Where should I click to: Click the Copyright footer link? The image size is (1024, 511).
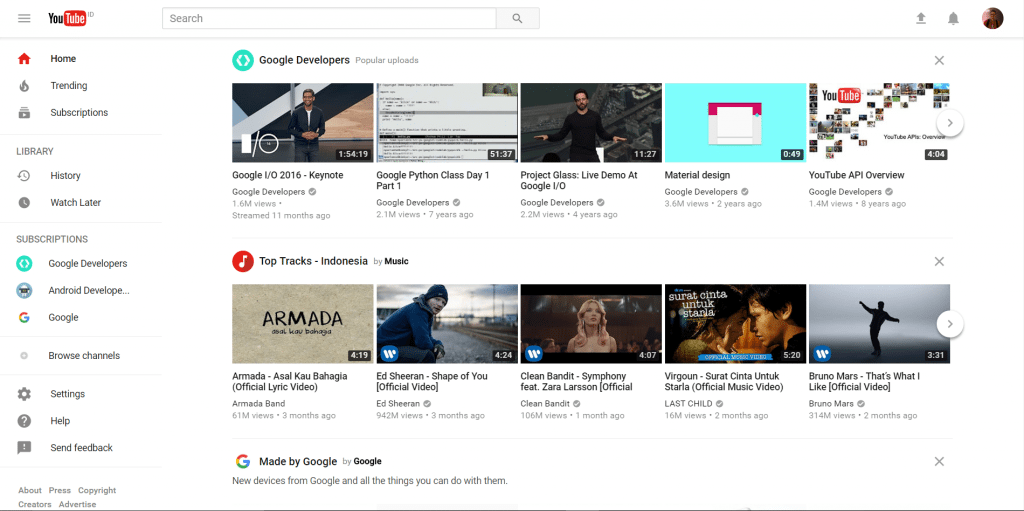coord(97,491)
